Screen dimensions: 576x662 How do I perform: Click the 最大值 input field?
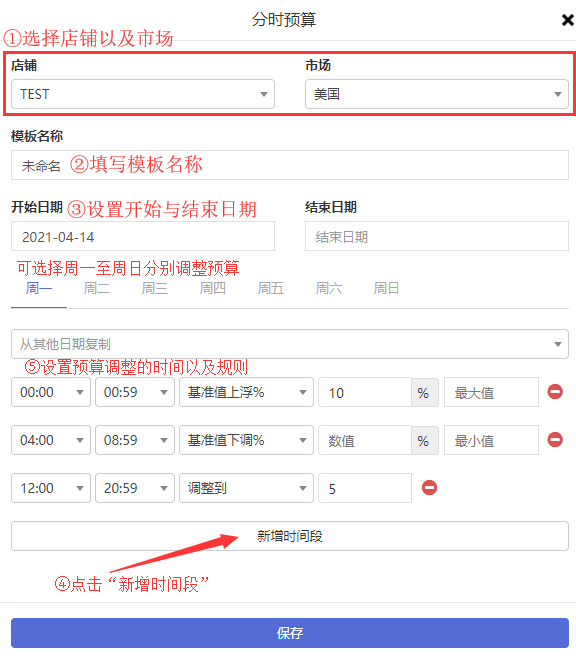[x=491, y=393]
